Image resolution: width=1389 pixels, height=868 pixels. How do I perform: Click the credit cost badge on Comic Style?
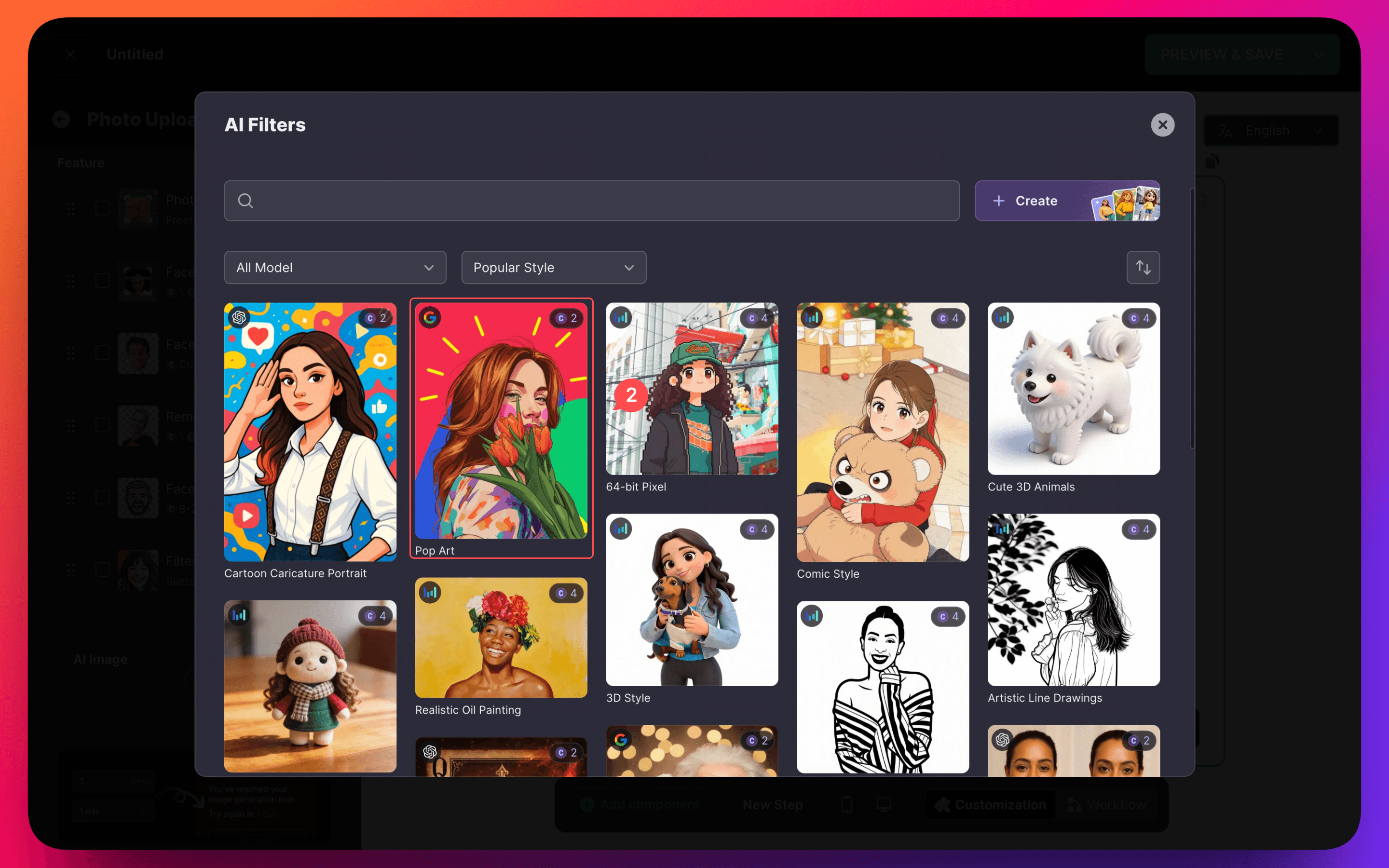point(948,318)
